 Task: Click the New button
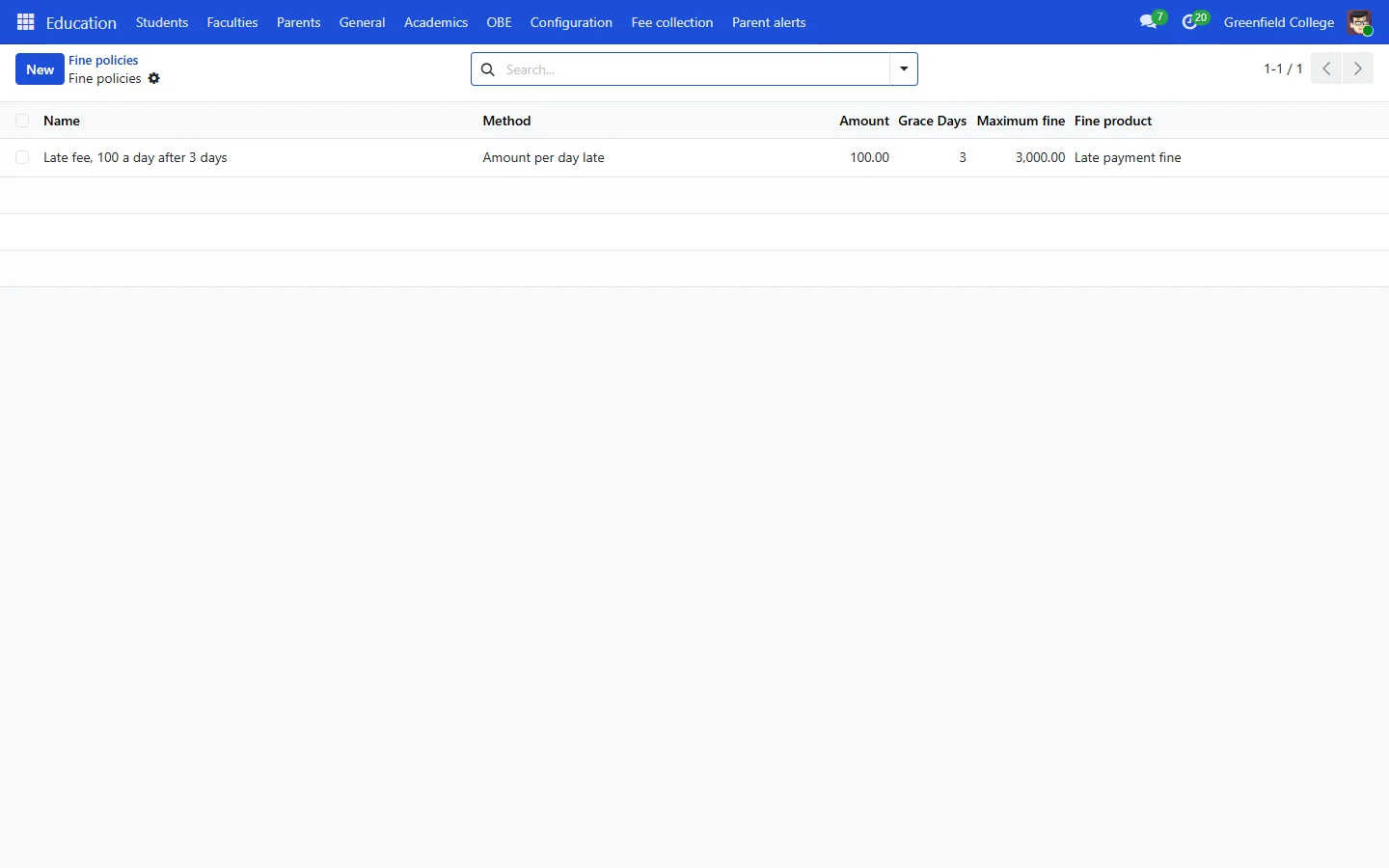40,69
